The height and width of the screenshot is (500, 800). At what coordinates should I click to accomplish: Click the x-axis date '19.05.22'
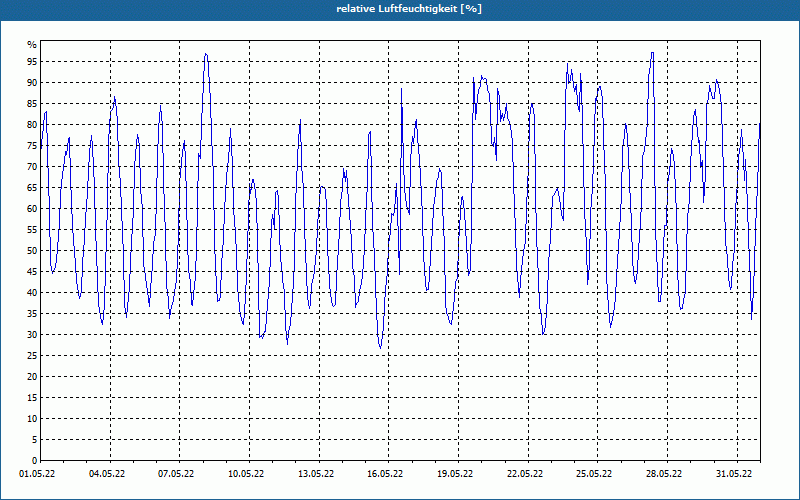pos(455,474)
